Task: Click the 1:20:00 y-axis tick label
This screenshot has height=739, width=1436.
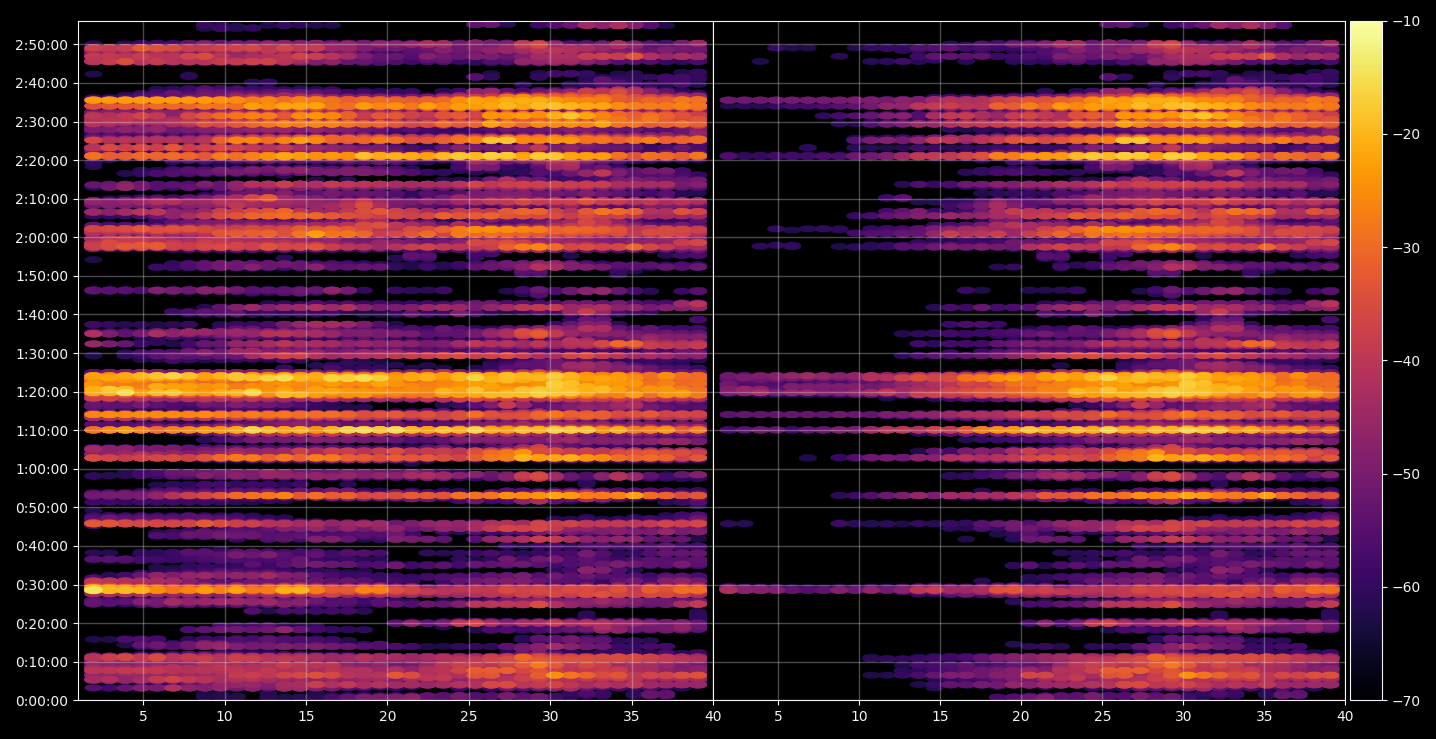Action: [41, 392]
